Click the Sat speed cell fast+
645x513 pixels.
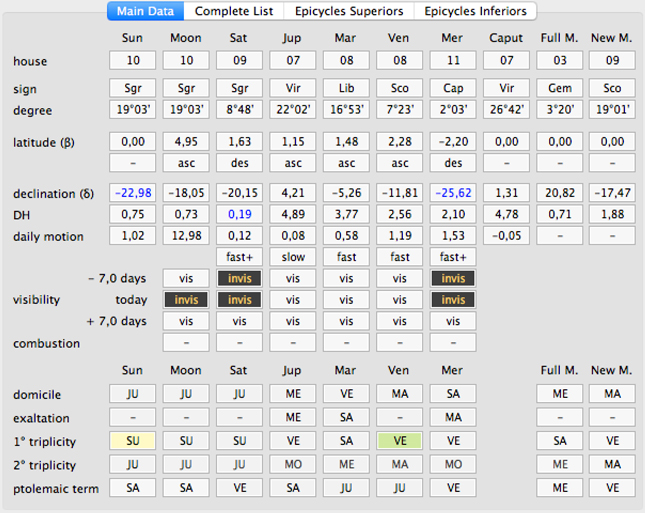(239, 257)
